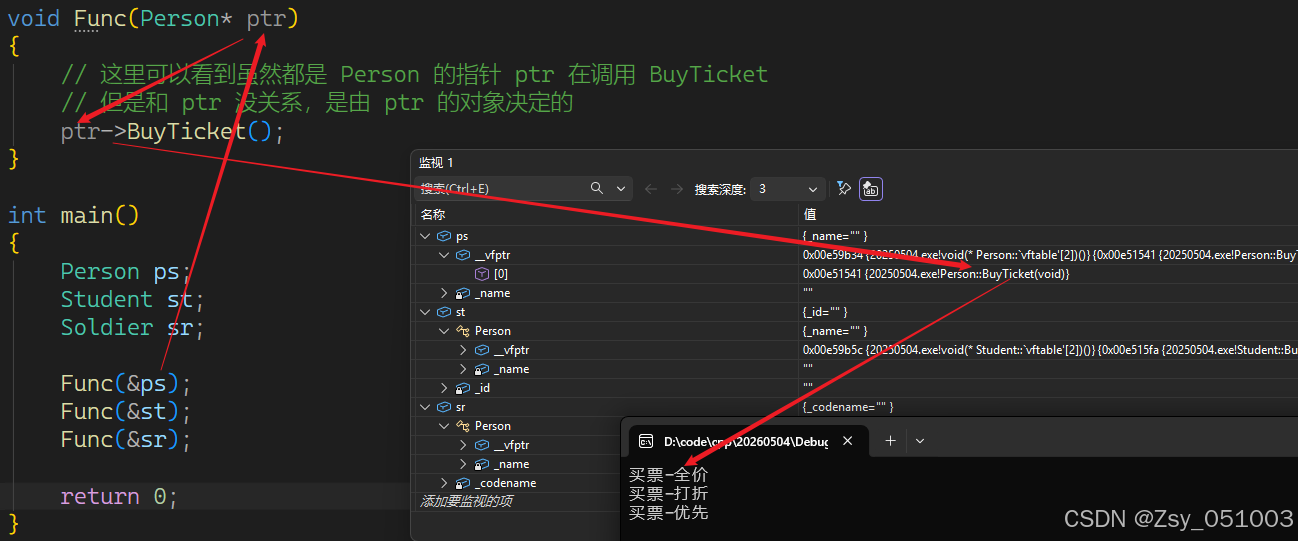1298x541 pixels.
Task: Click 'int main()' function header
Action: click(x=73, y=216)
